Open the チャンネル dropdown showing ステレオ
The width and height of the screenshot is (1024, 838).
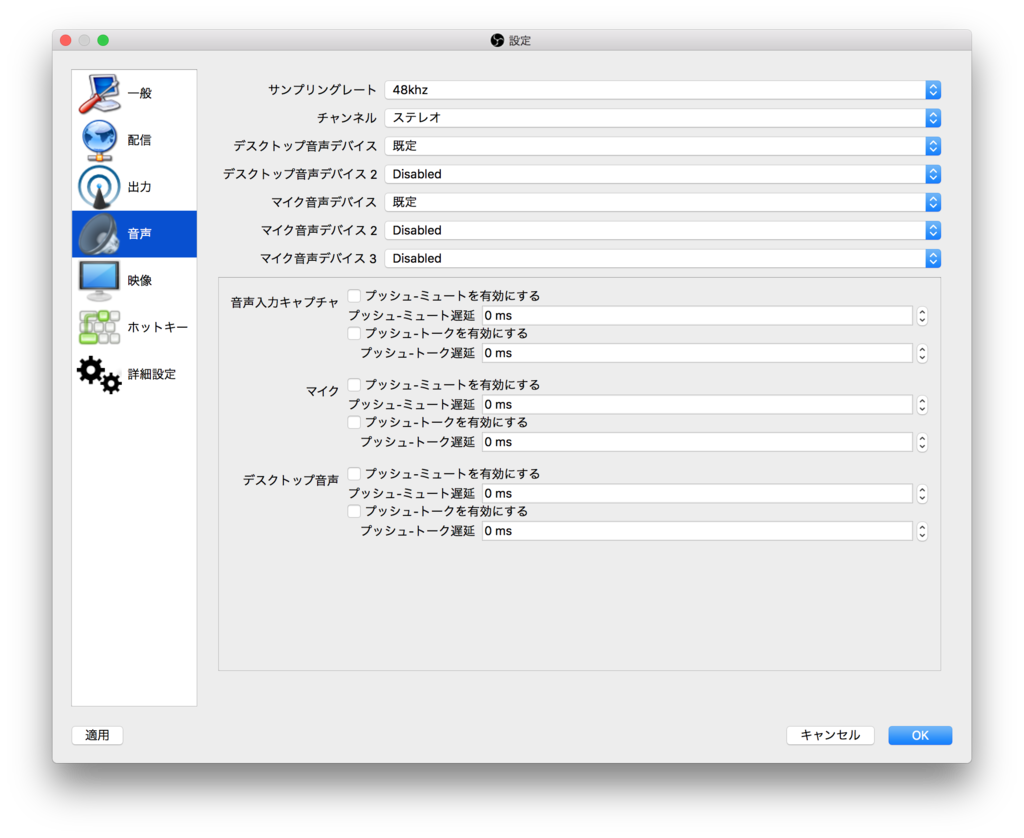tap(689, 118)
